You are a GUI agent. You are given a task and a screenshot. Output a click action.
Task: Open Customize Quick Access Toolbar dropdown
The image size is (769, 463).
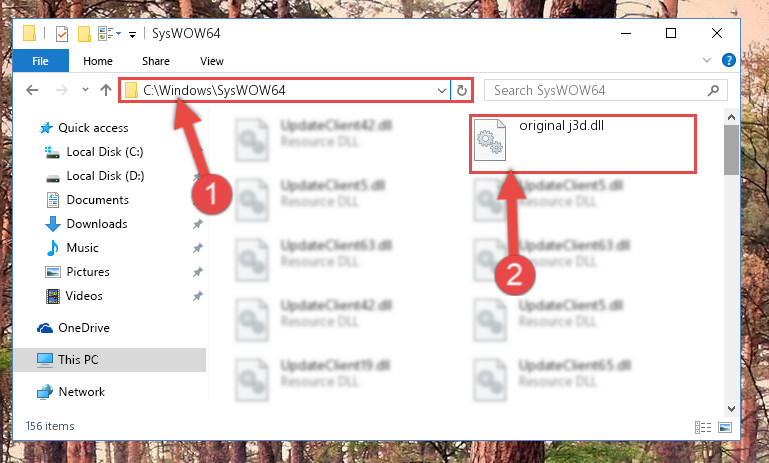(x=132, y=34)
